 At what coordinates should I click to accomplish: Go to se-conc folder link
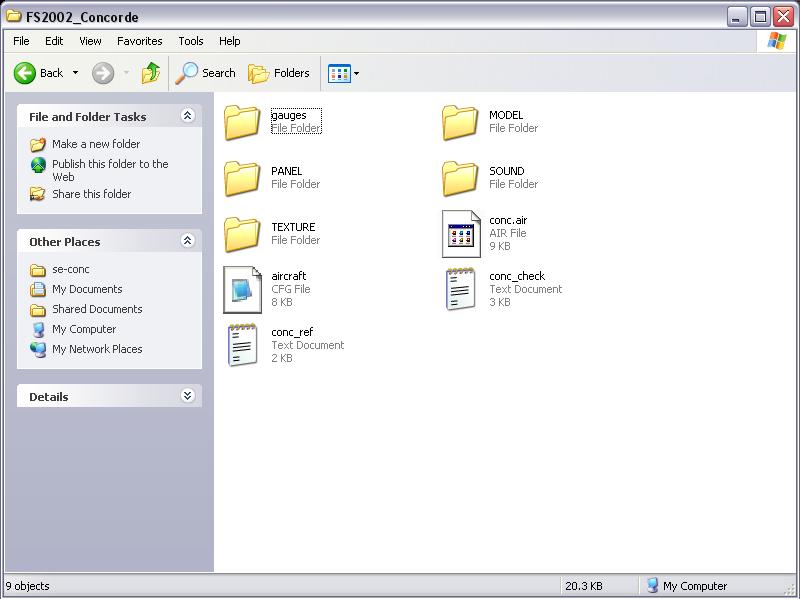(70, 269)
